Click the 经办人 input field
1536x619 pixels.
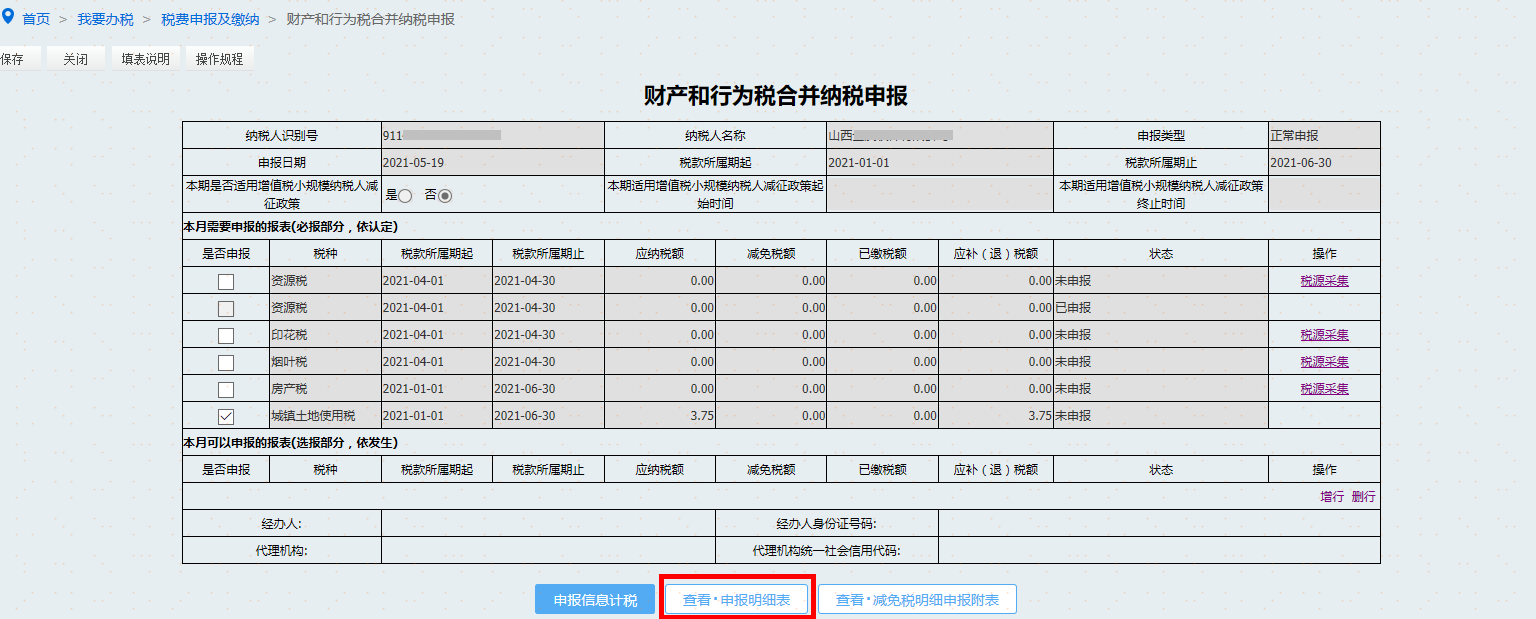(x=548, y=524)
